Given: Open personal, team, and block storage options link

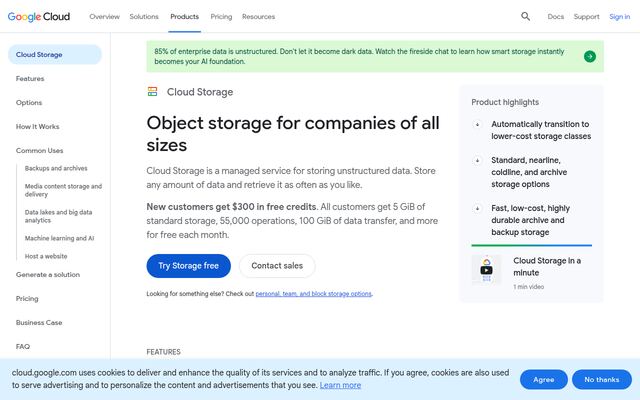Looking at the screenshot, I should (x=313, y=294).
